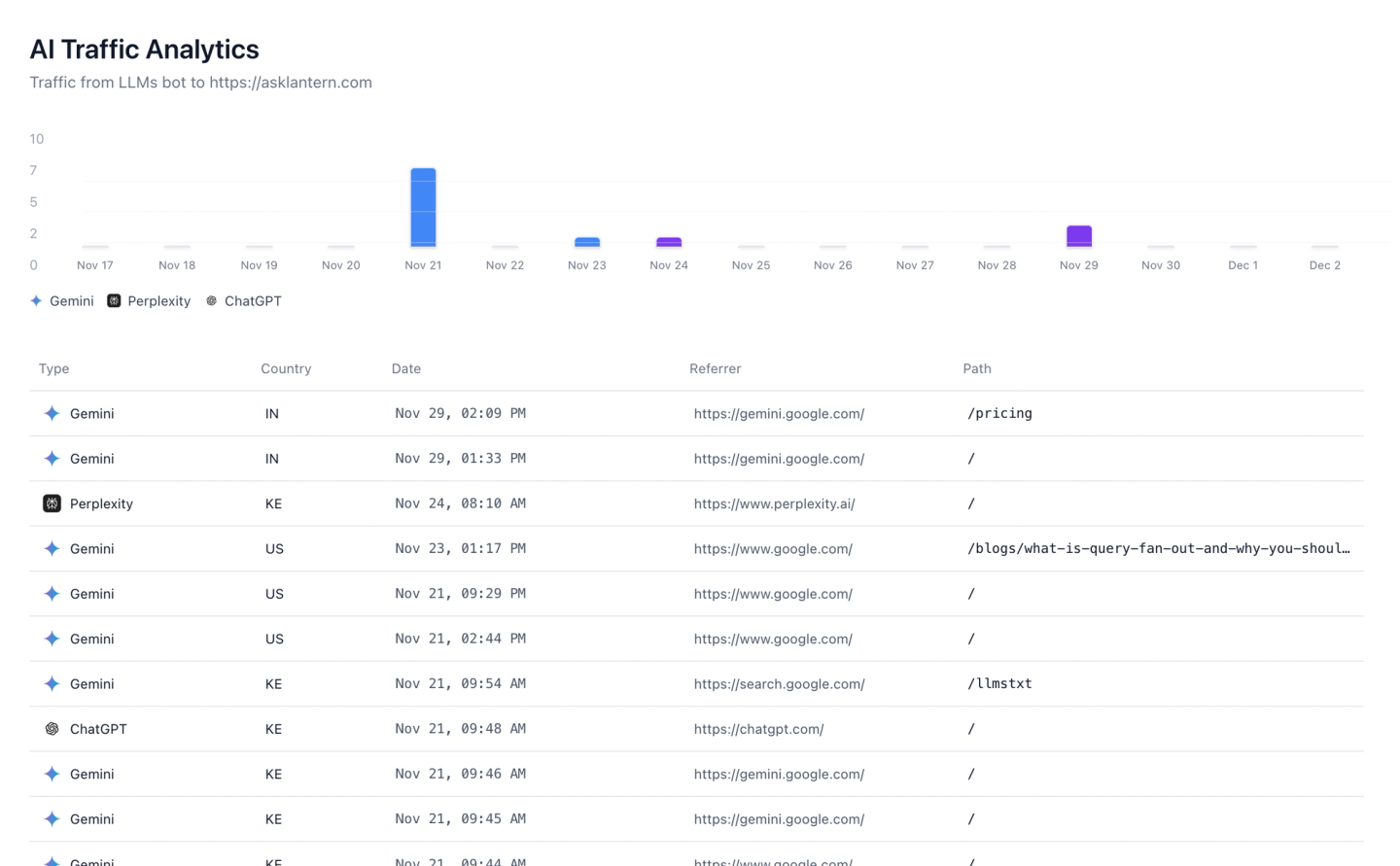Click the Gemini icon in the /llmstxt row

coord(52,684)
